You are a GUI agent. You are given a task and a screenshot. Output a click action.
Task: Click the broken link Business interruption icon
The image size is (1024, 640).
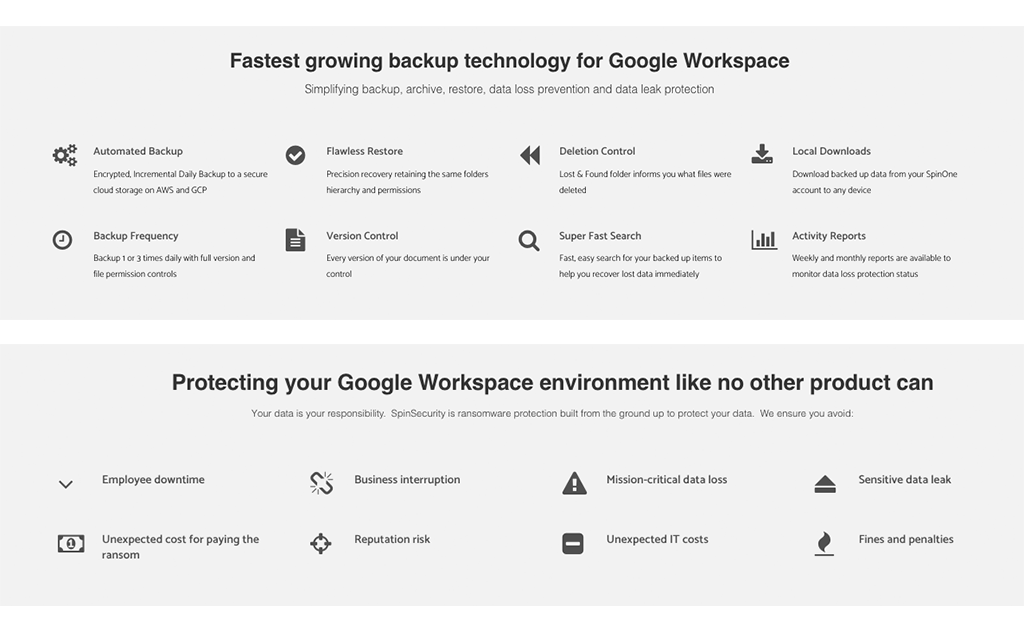pyautogui.click(x=321, y=483)
